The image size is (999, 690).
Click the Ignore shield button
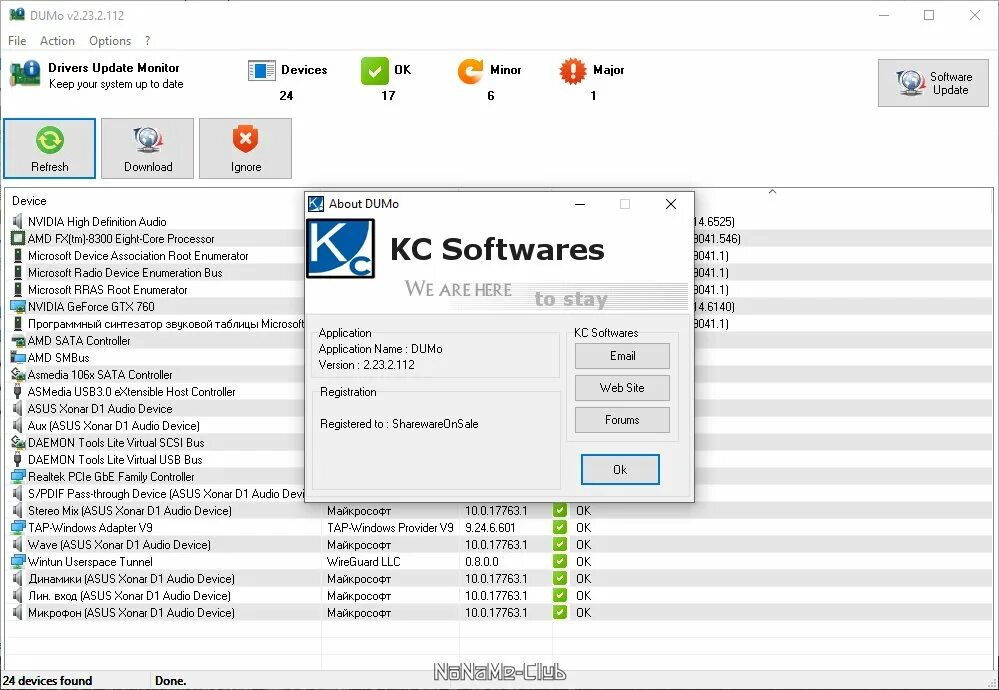click(x=245, y=148)
